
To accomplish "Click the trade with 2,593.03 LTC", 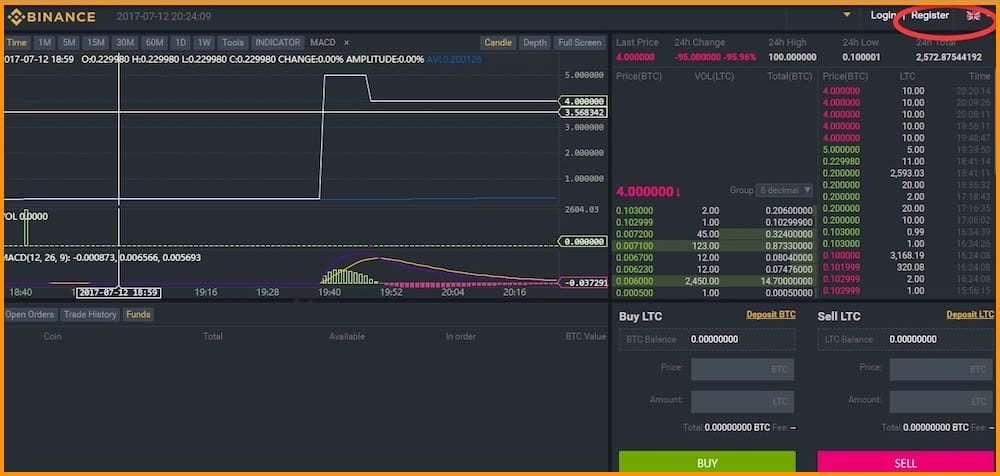I will 907,173.
